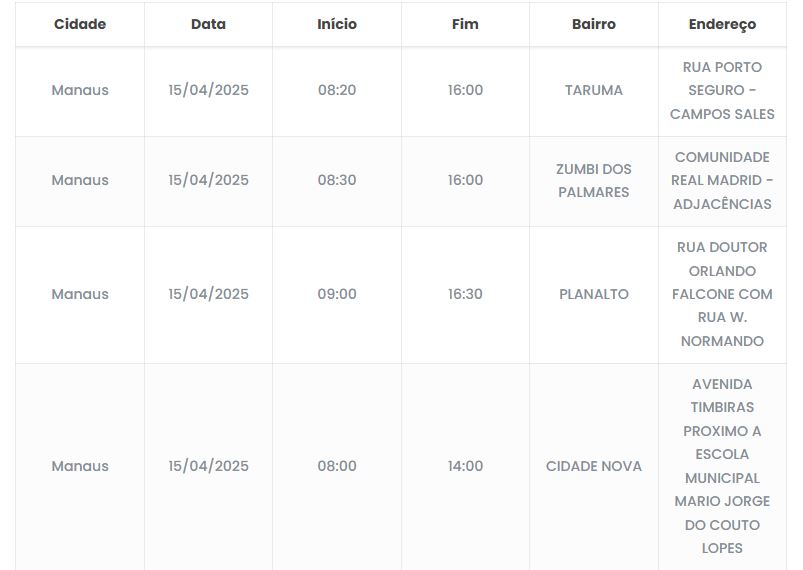This screenshot has height=570, width=803.
Task: Select the Avenida Timbiras address cell
Action: click(x=722, y=466)
